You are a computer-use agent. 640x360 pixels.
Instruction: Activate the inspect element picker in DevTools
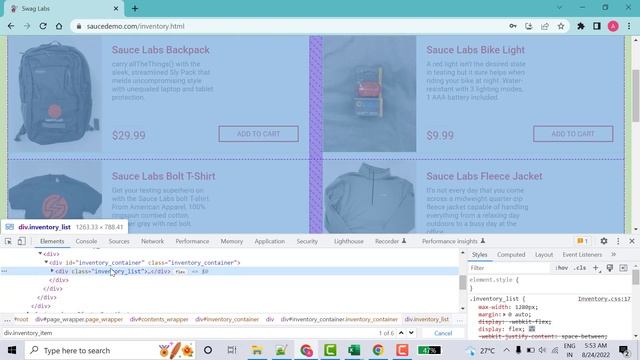point(8,241)
